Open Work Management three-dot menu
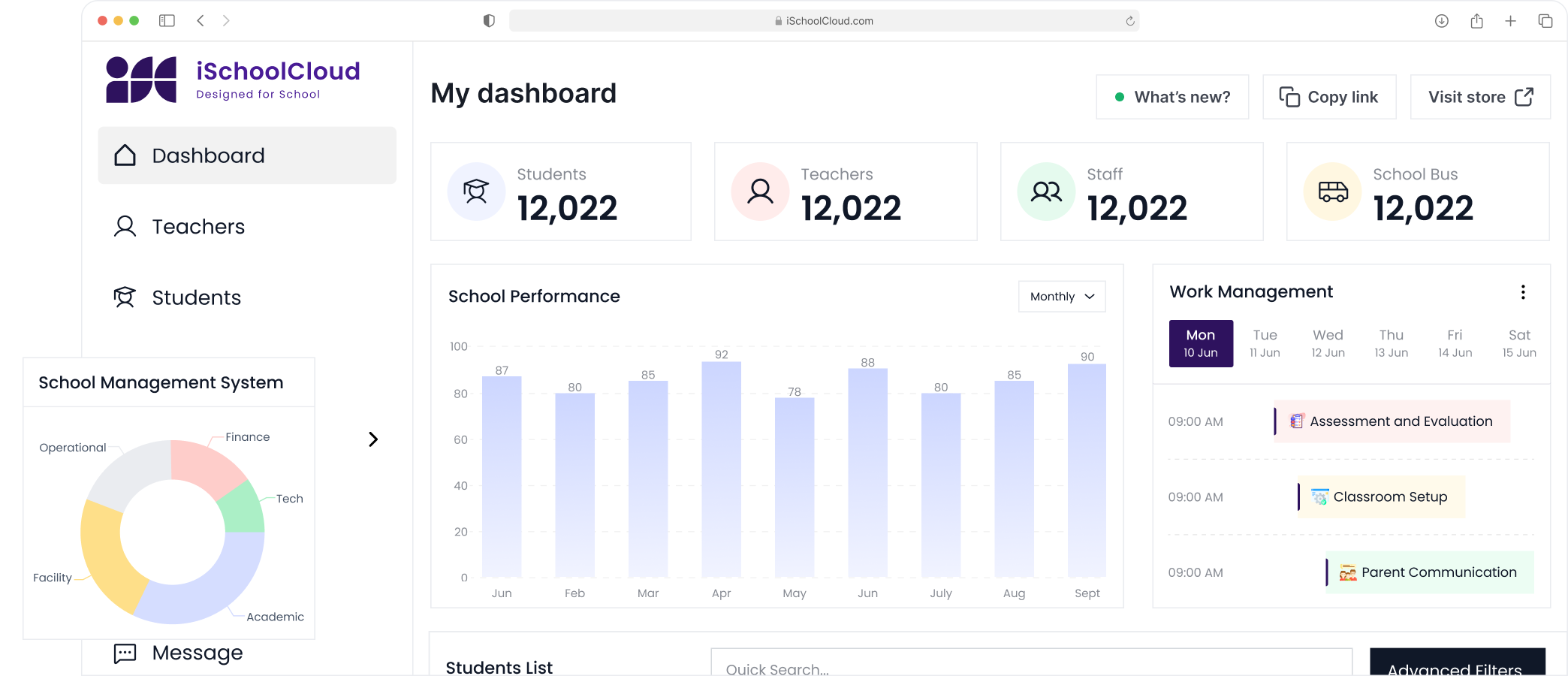The height and width of the screenshot is (676, 1568). tap(1522, 292)
